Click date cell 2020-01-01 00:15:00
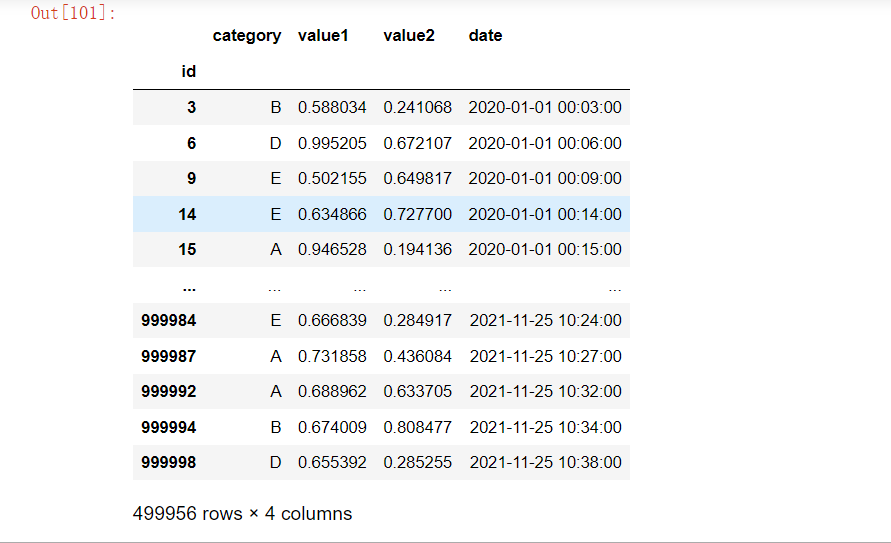The width and height of the screenshot is (891, 543). coord(545,249)
